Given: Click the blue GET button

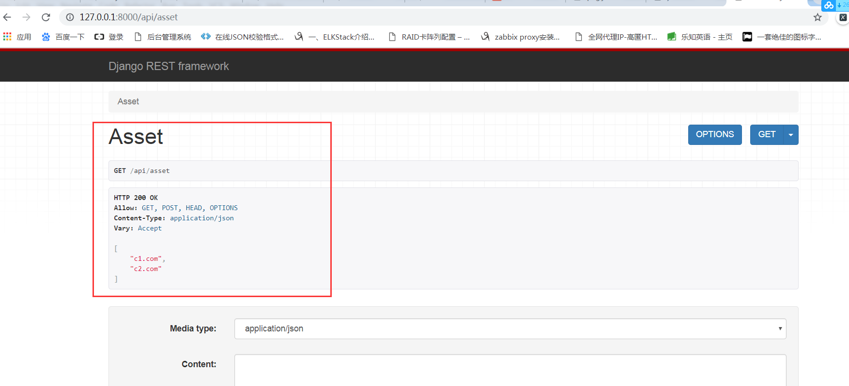Looking at the screenshot, I should tap(767, 135).
